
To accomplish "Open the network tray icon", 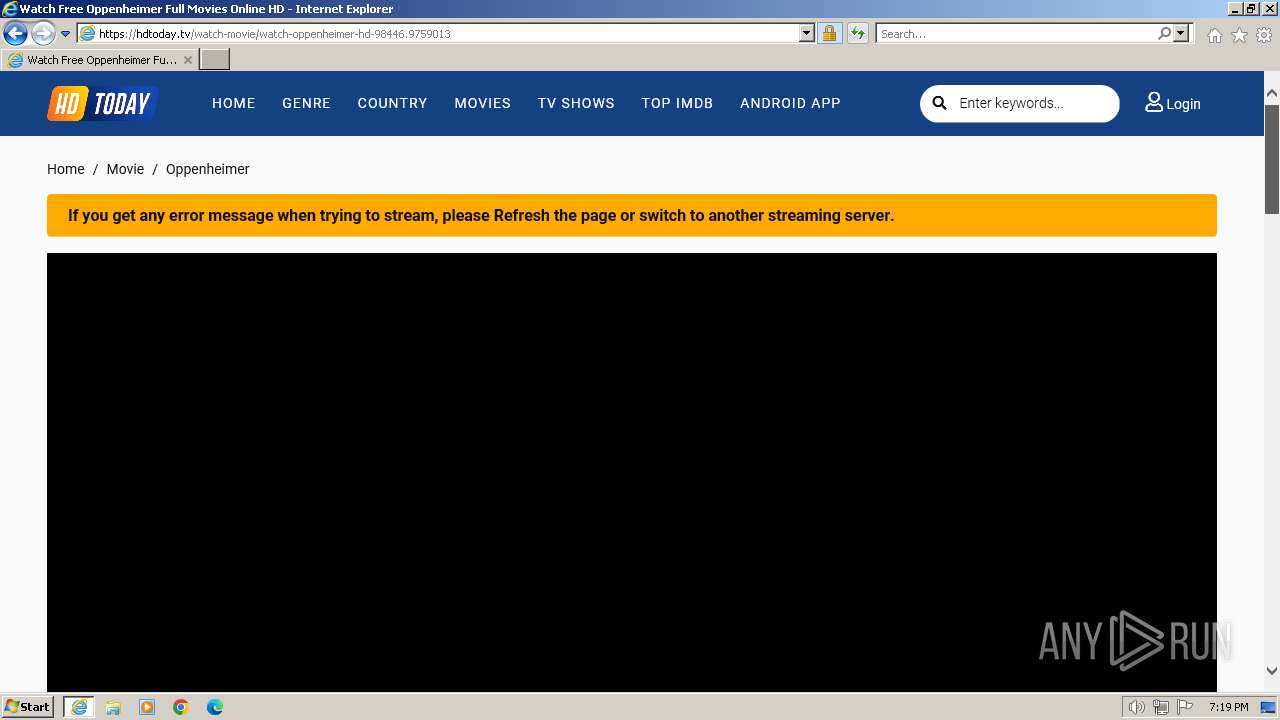I will point(1161,707).
